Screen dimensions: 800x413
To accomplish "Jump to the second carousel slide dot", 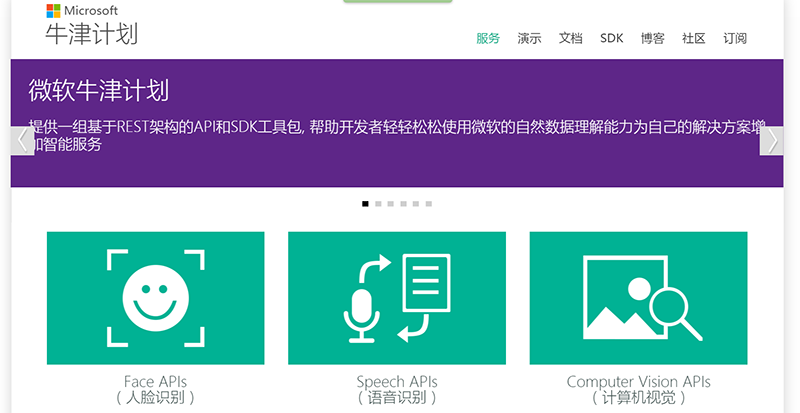I will [x=378, y=204].
